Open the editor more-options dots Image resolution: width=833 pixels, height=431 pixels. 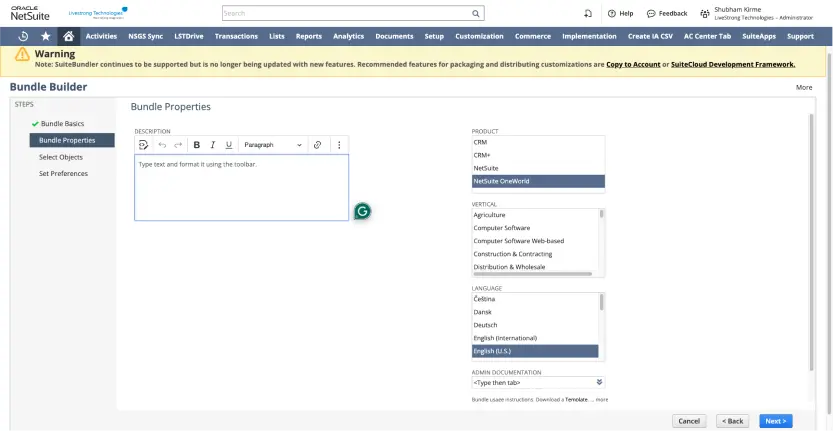pos(339,145)
